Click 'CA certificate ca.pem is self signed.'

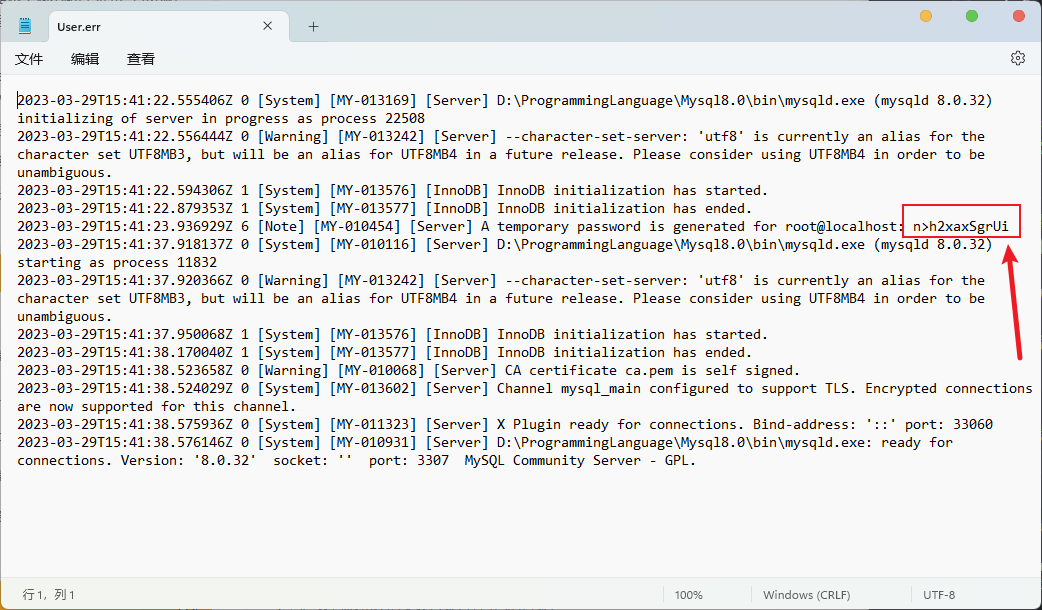(x=652, y=371)
